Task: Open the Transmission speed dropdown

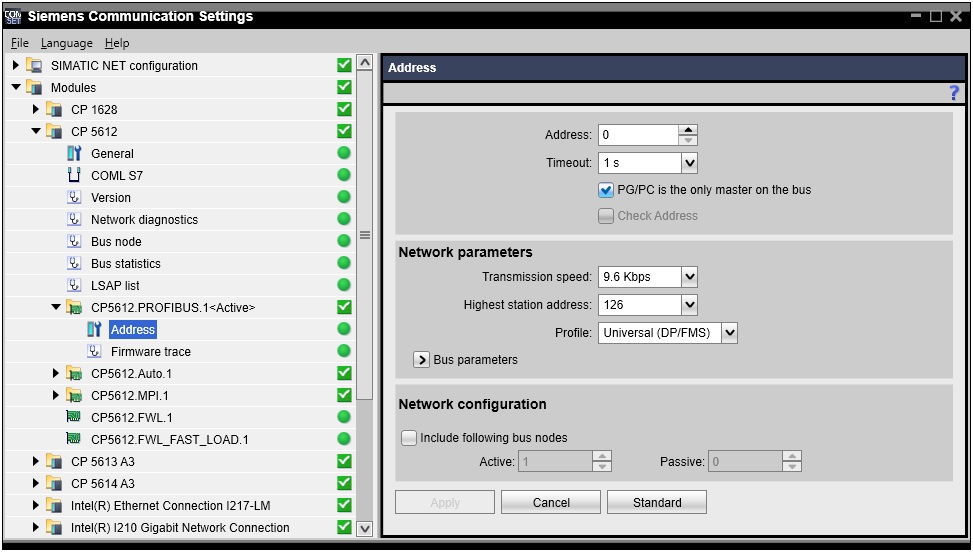Action: point(689,277)
